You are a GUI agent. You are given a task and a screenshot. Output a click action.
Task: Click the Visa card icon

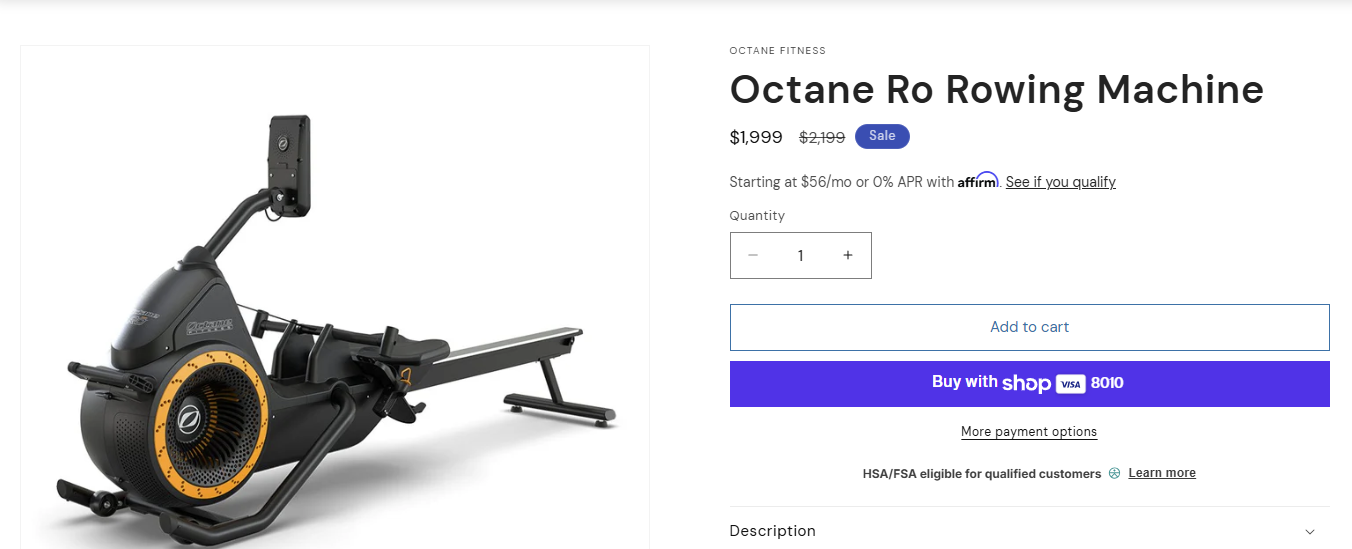coord(1070,384)
